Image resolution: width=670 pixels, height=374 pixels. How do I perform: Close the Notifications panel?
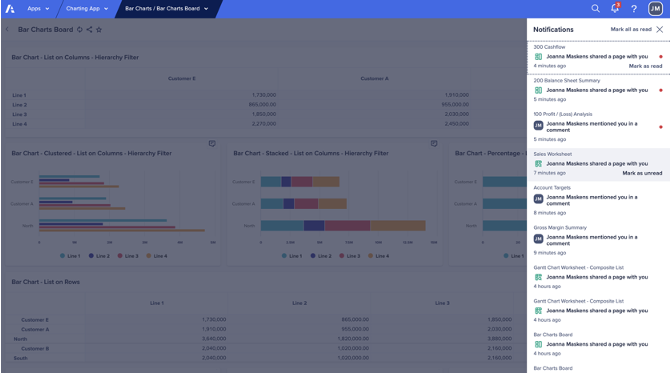coord(660,29)
